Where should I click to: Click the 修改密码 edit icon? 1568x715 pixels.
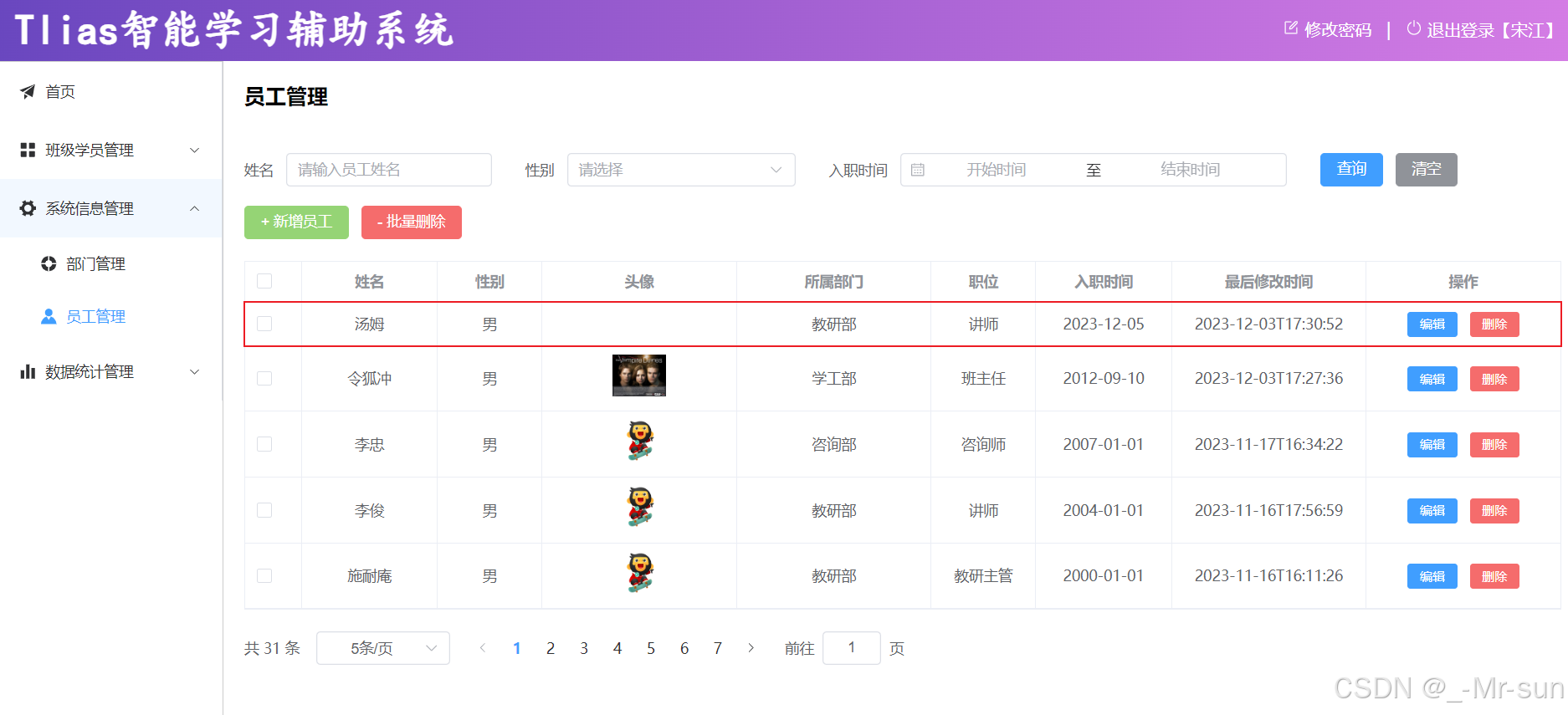click(x=1291, y=28)
